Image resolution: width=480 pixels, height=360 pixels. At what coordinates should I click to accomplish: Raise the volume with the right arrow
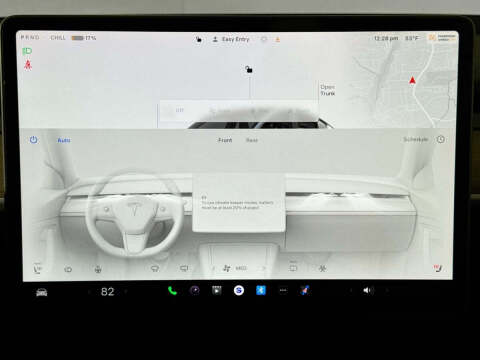[387, 291]
